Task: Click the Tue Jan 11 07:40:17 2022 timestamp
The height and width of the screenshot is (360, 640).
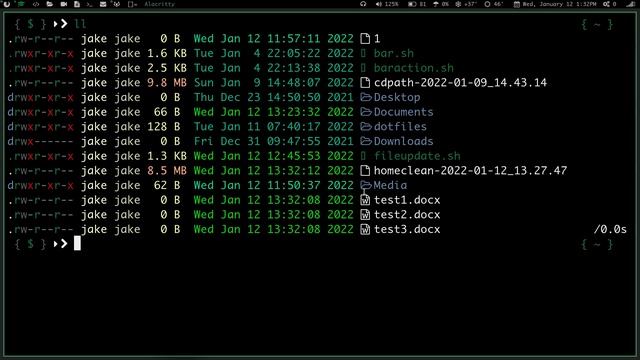Action: point(273,127)
